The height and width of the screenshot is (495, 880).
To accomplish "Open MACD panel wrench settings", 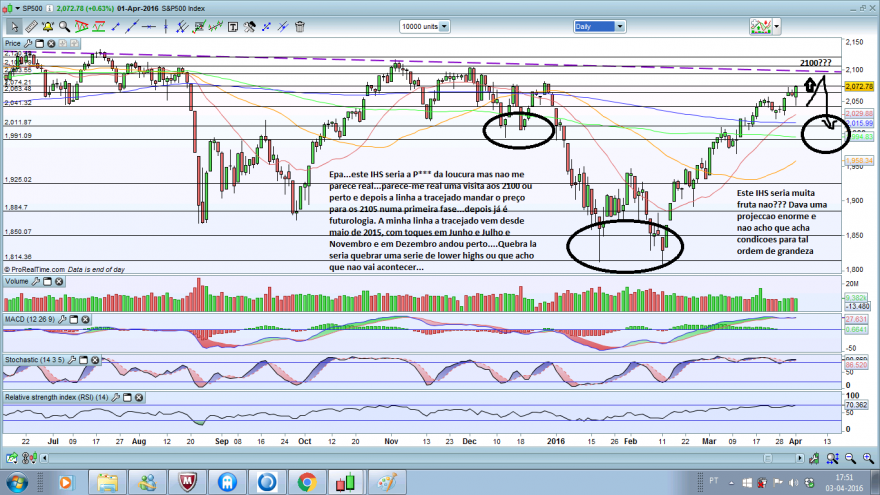I will 62,319.
